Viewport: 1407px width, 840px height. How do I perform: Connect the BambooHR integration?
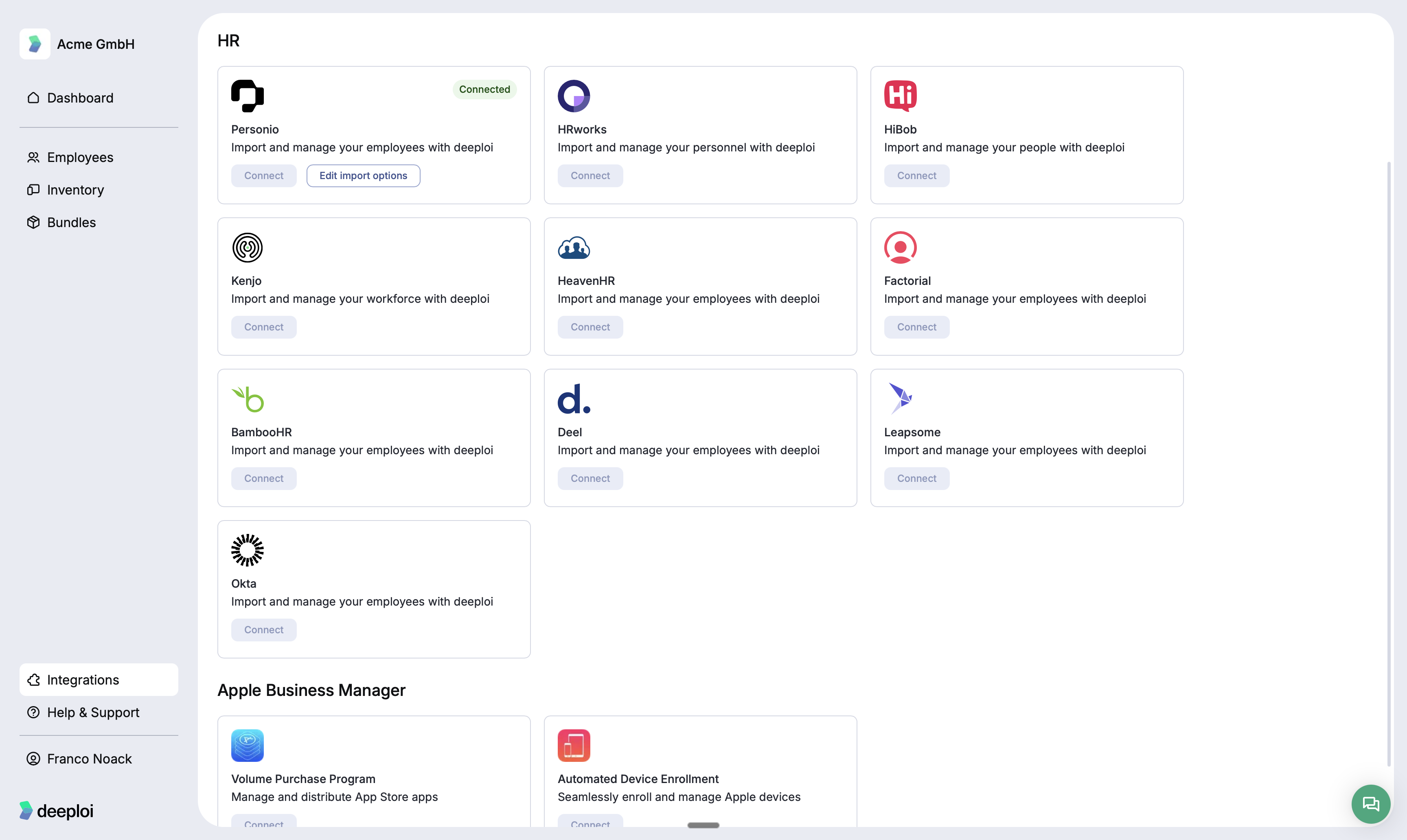[264, 478]
